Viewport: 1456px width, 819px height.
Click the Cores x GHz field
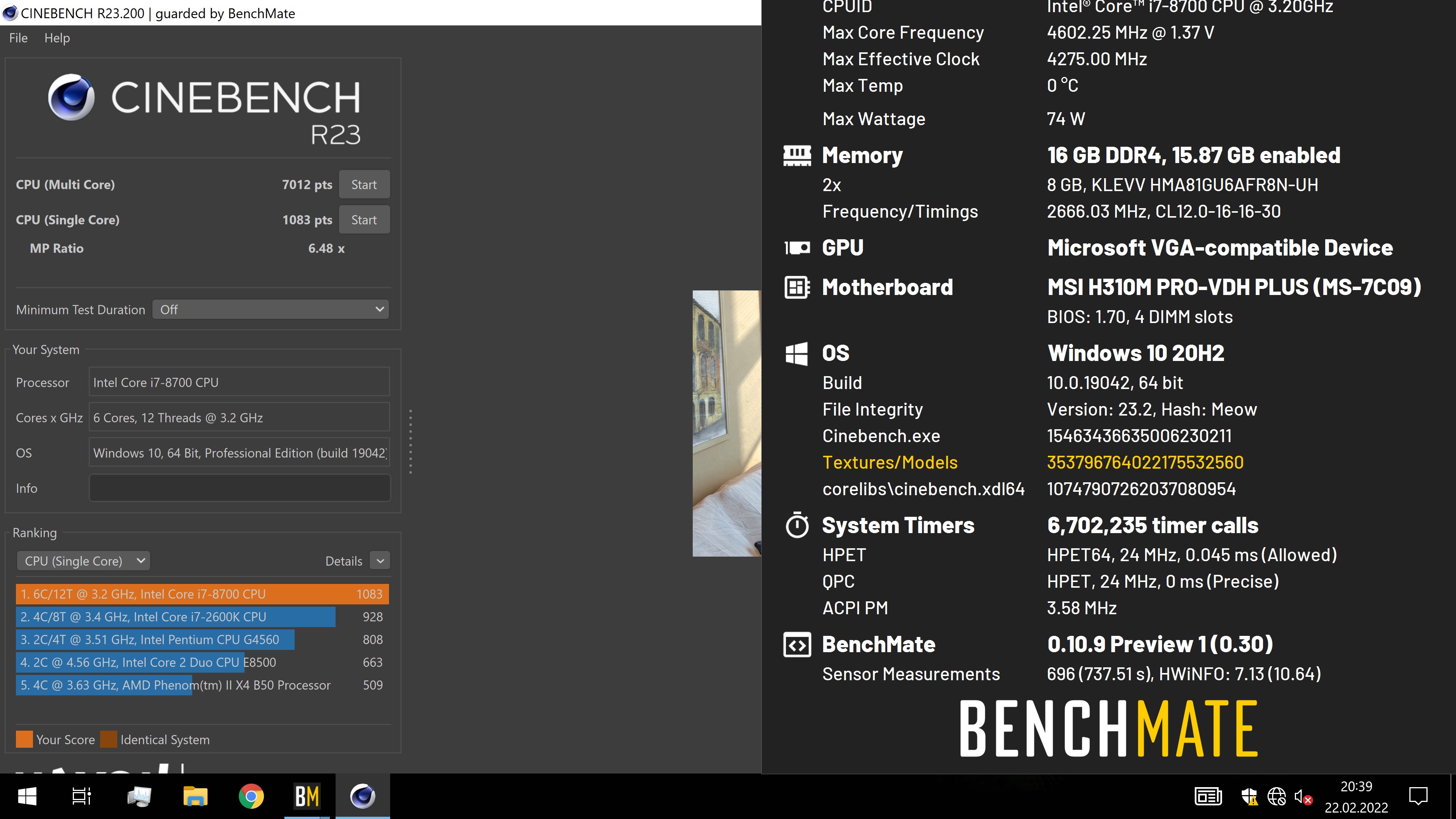pyautogui.click(x=239, y=418)
